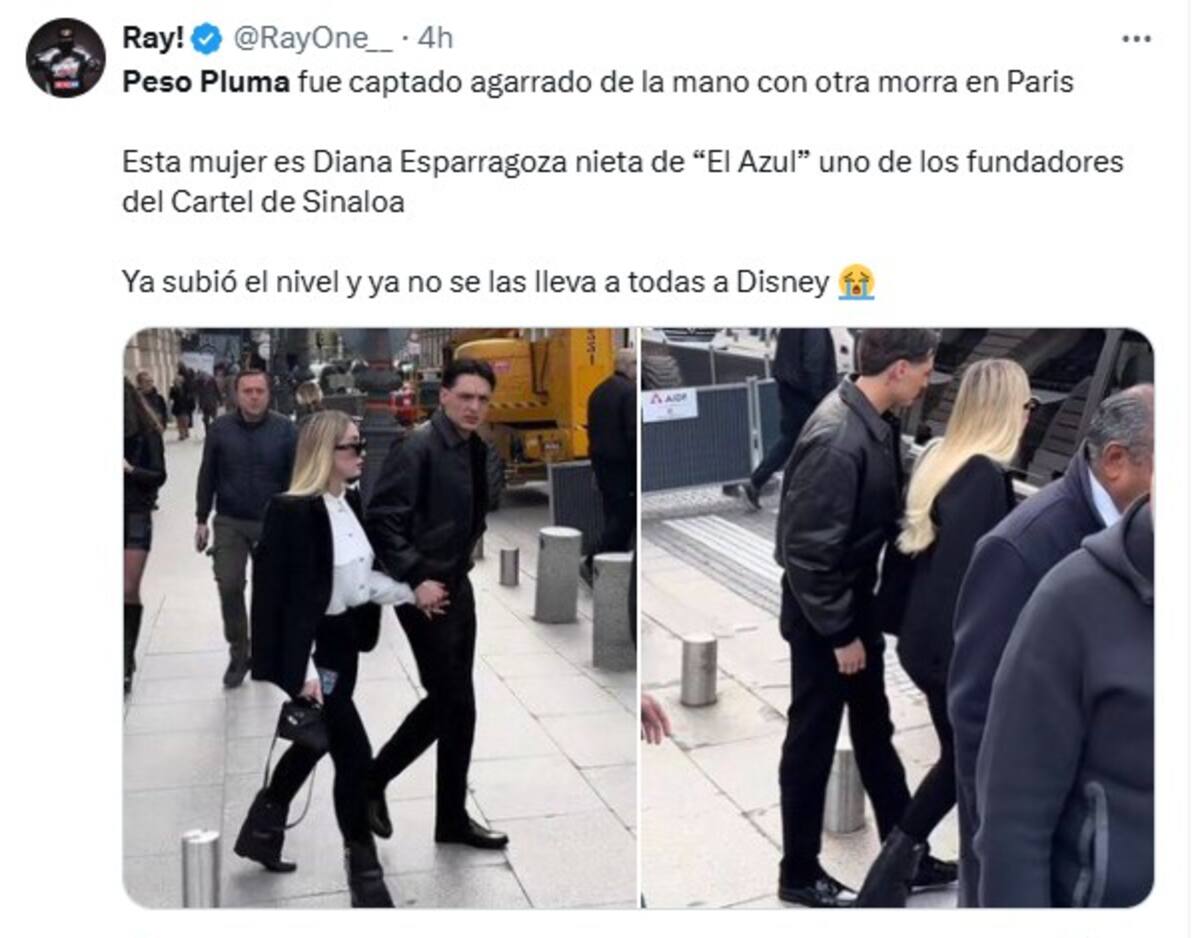Screen dimensions: 1200x938
Task: Visit the @RayOne__ handle link
Action: pos(313,39)
